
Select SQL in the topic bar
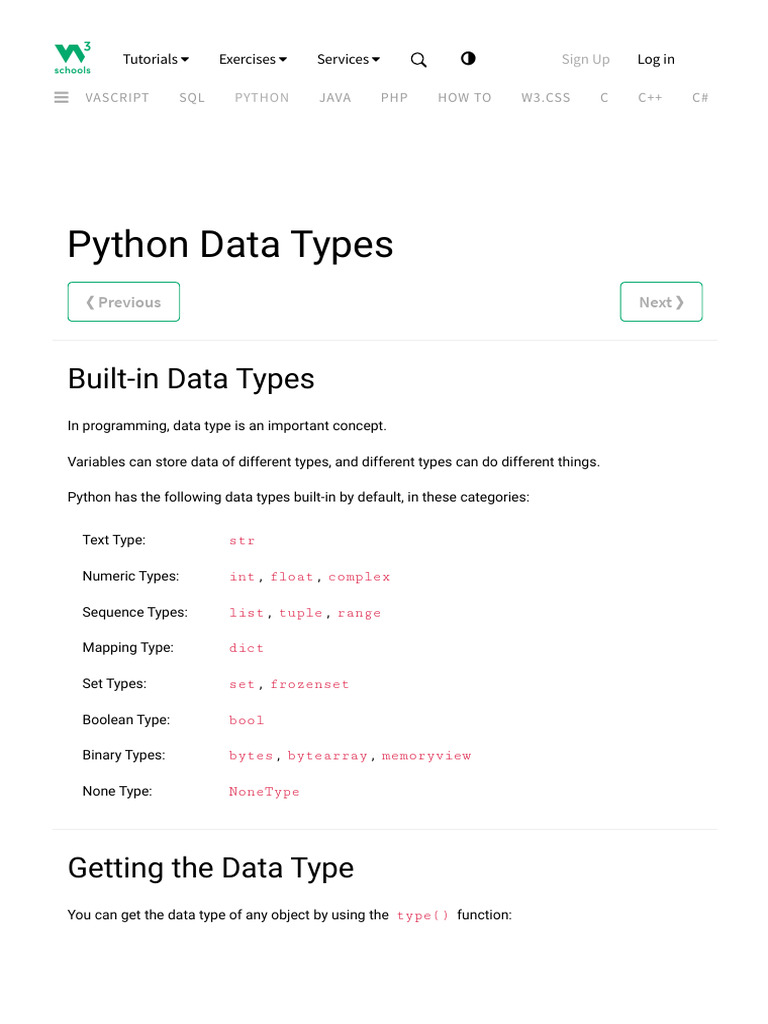192,98
